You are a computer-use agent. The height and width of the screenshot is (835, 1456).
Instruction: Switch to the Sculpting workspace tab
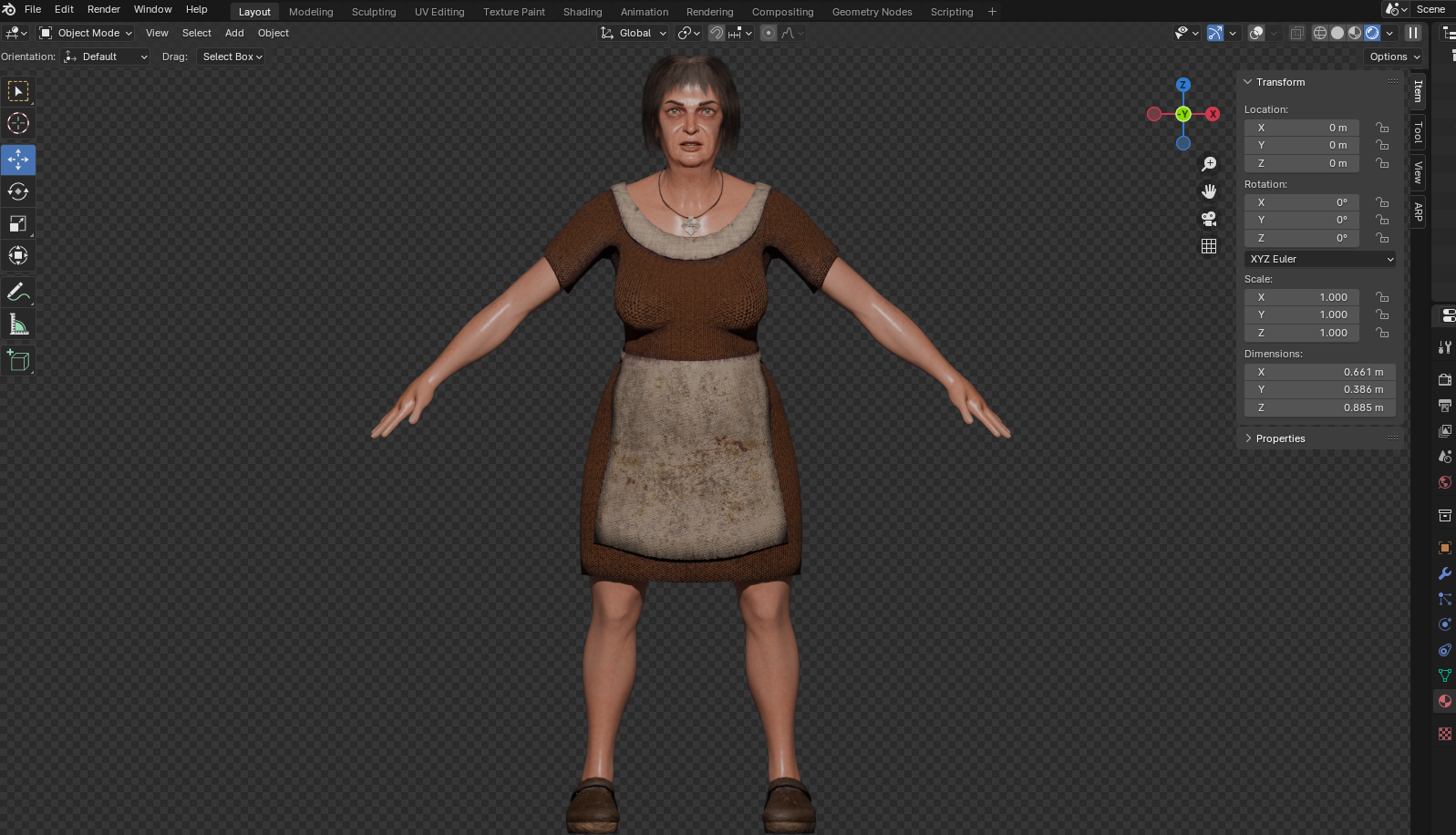coord(374,12)
